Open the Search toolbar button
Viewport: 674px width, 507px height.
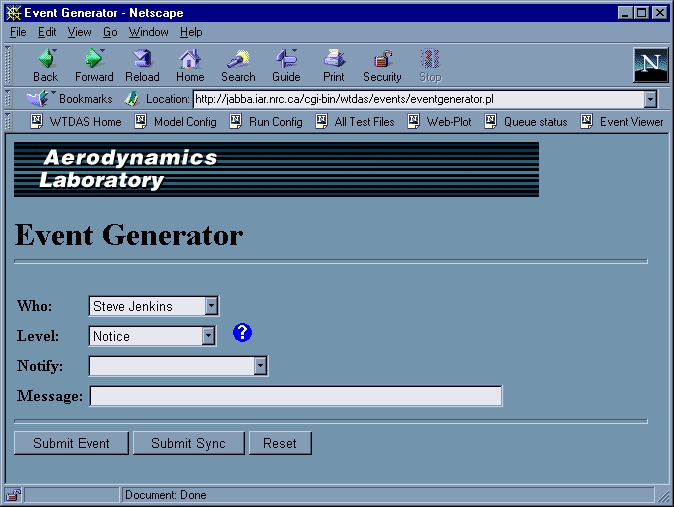pyautogui.click(x=238, y=65)
